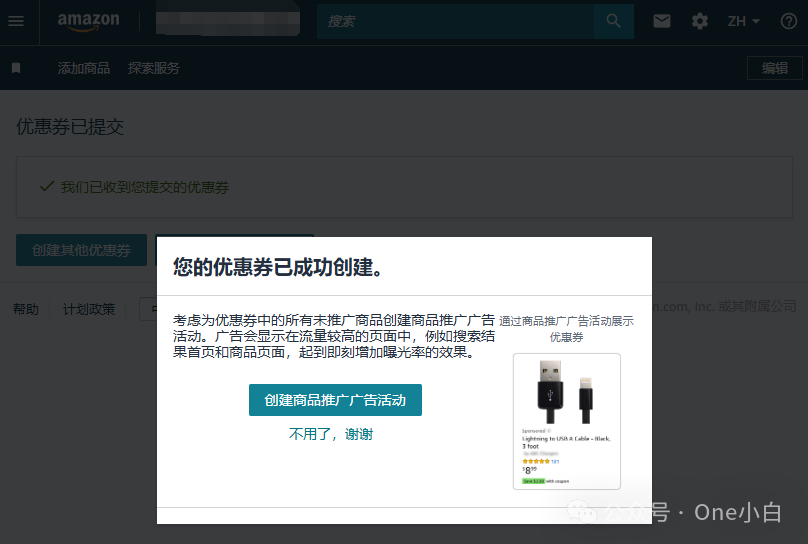Click the 编辑 button
Viewport: 808px width, 544px height.
(775, 68)
